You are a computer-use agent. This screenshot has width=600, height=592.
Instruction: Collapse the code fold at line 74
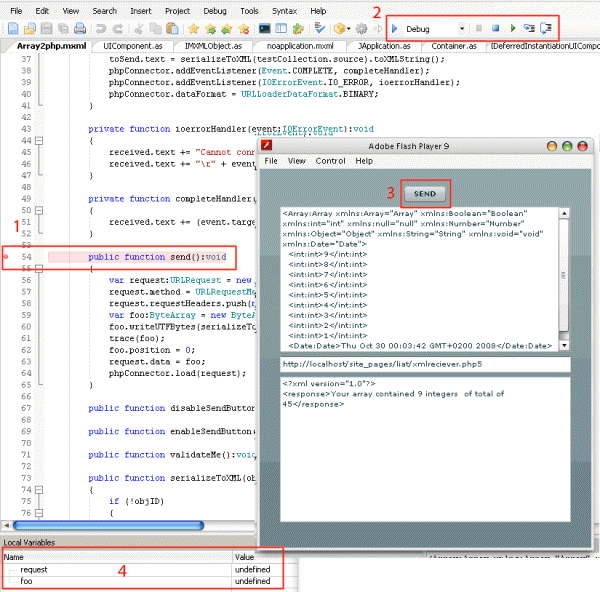click(39, 489)
